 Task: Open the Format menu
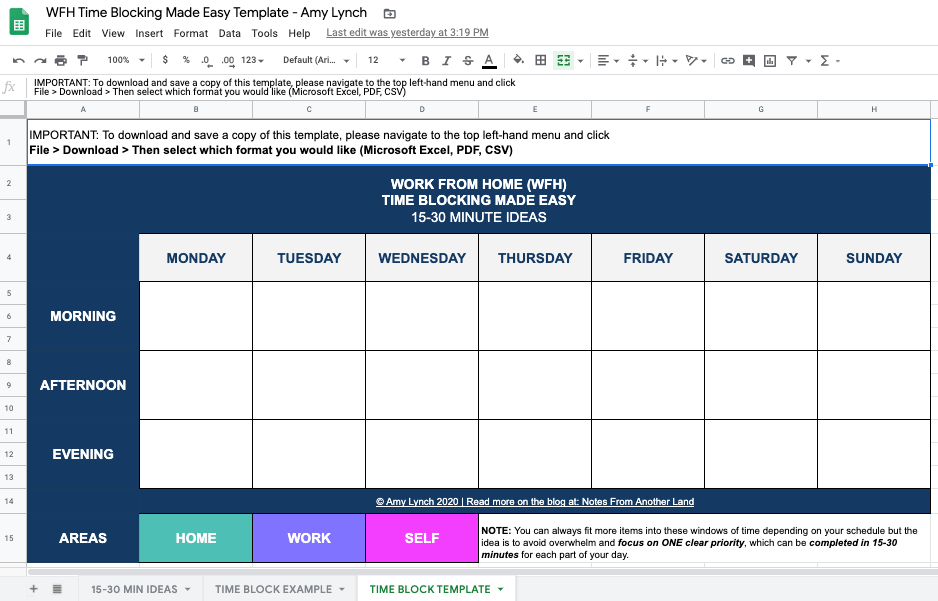click(x=191, y=33)
